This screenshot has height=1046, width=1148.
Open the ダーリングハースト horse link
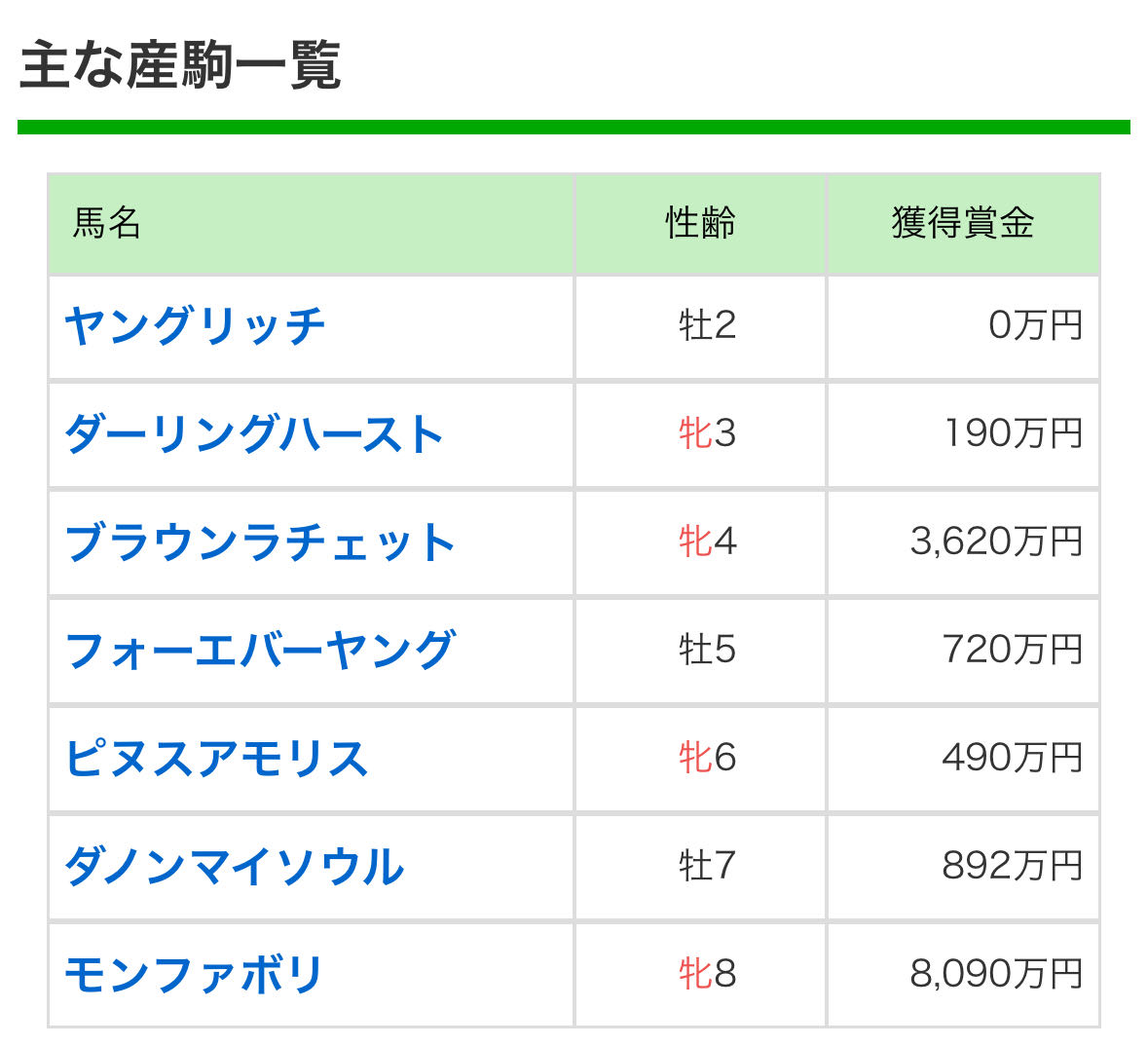[x=254, y=434]
